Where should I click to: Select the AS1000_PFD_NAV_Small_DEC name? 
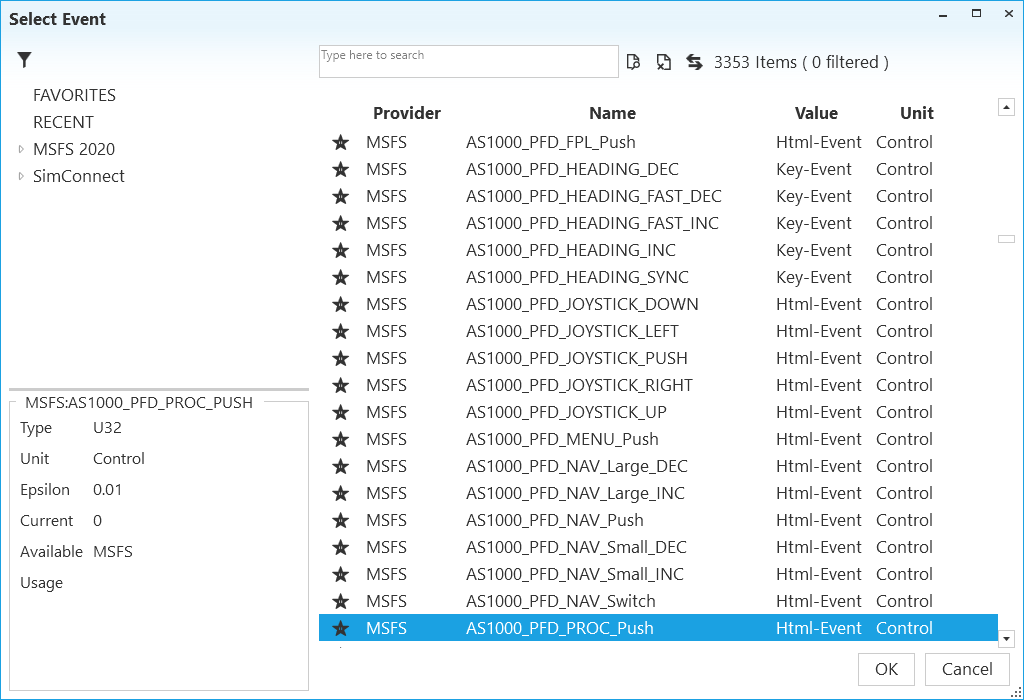click(576, 547)
